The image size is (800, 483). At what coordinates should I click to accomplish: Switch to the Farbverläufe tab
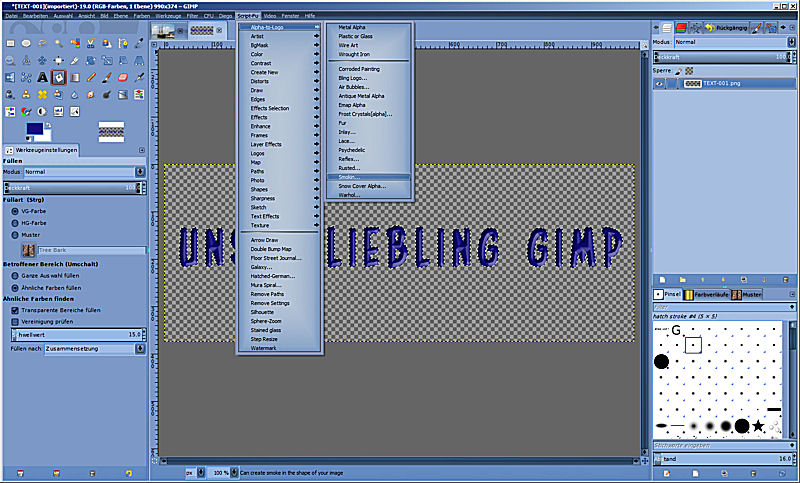(707, 294)
